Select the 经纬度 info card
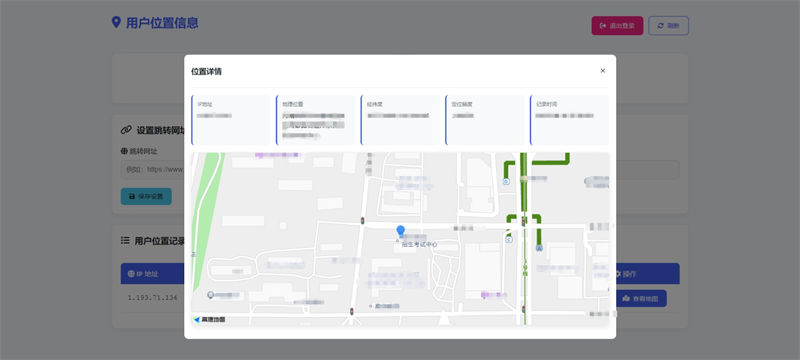 [x=401, y=120]
